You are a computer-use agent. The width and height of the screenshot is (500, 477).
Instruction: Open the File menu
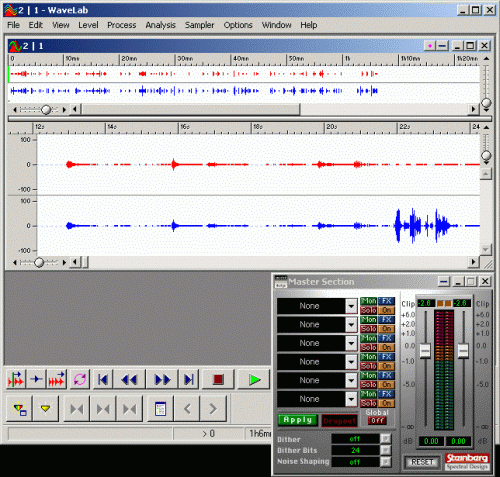13,25
